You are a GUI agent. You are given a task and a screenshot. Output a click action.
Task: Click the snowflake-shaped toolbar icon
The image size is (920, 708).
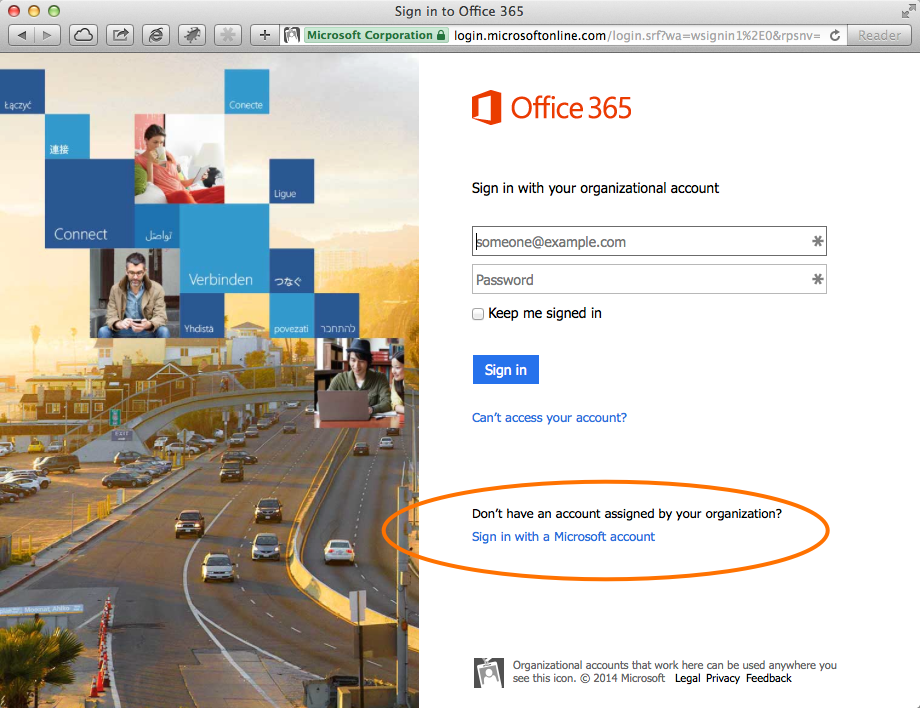click(227, 34)
